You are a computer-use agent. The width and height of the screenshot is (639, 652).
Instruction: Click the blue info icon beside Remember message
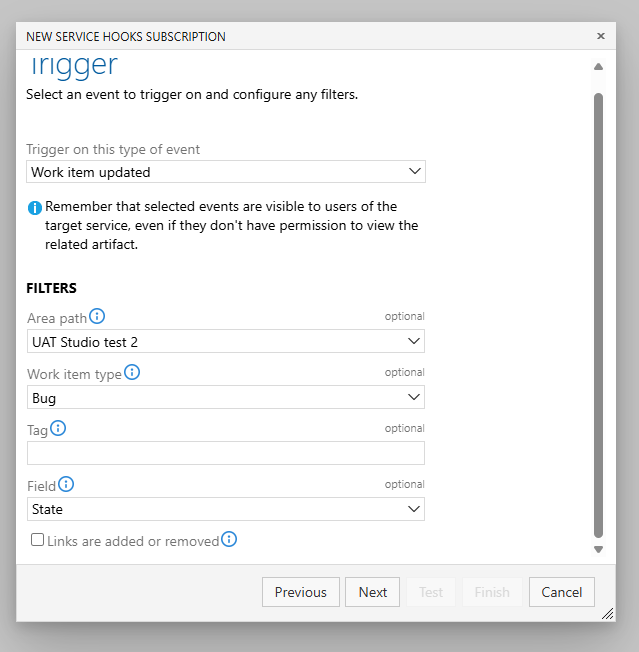click(x=35, y=207)
